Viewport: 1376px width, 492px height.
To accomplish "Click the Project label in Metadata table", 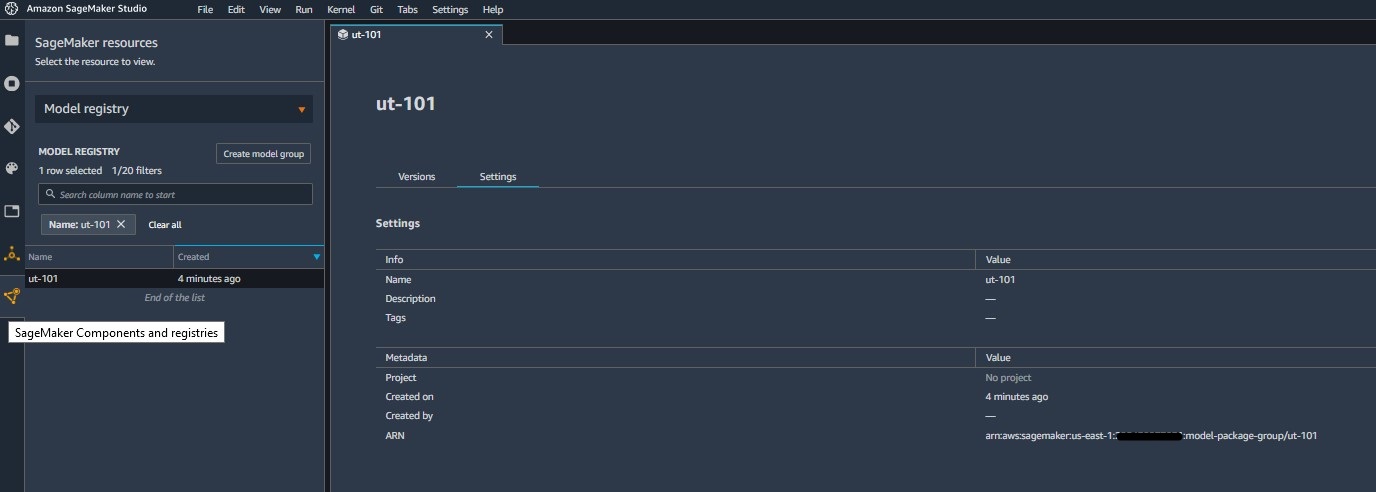I will point(401,378).
